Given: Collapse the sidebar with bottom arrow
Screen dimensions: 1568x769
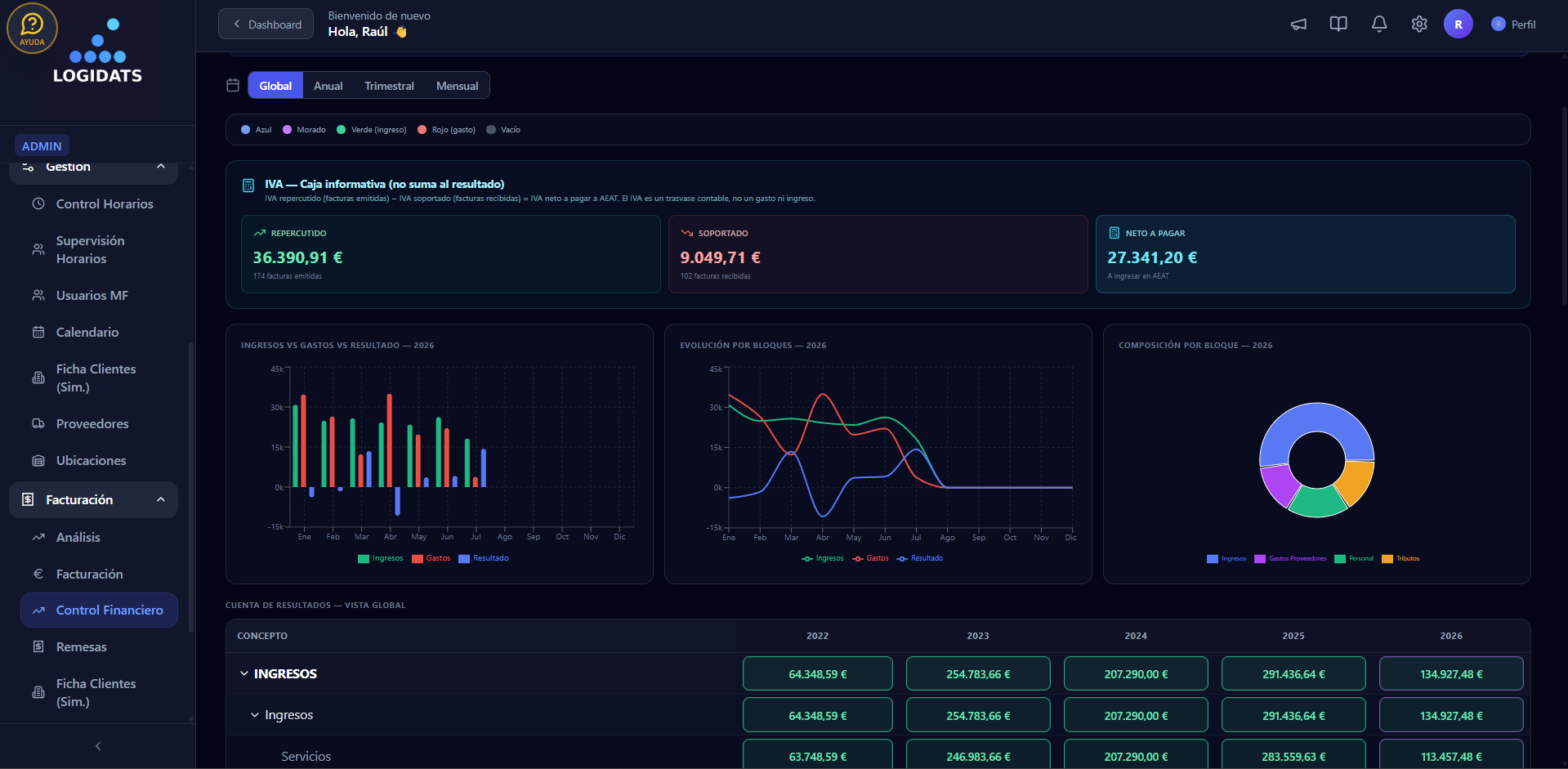Looking at the screenshot, I should [98, 746].
